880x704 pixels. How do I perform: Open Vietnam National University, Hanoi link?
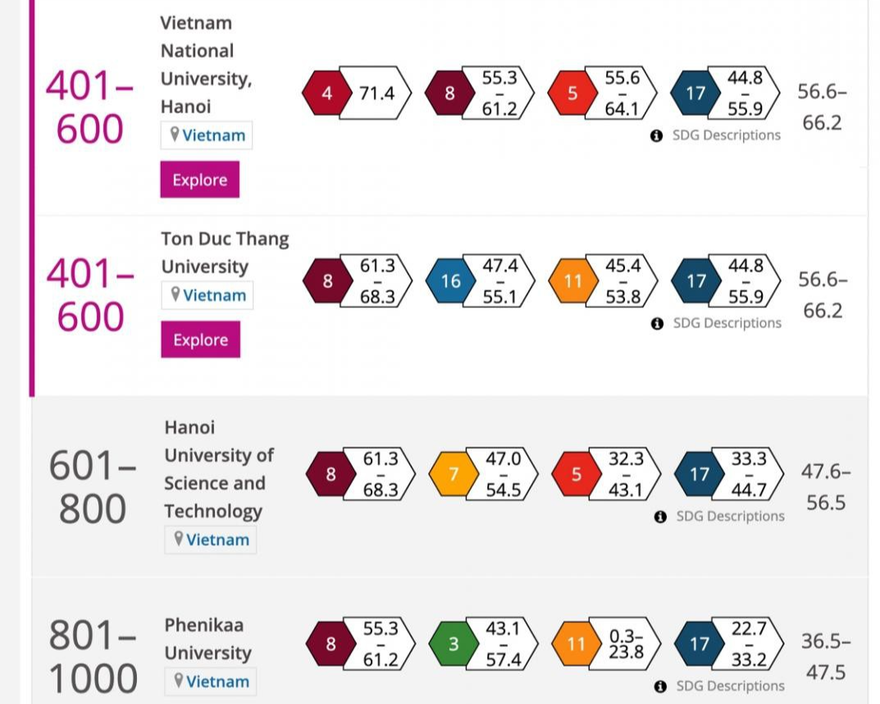click(206, 64)
